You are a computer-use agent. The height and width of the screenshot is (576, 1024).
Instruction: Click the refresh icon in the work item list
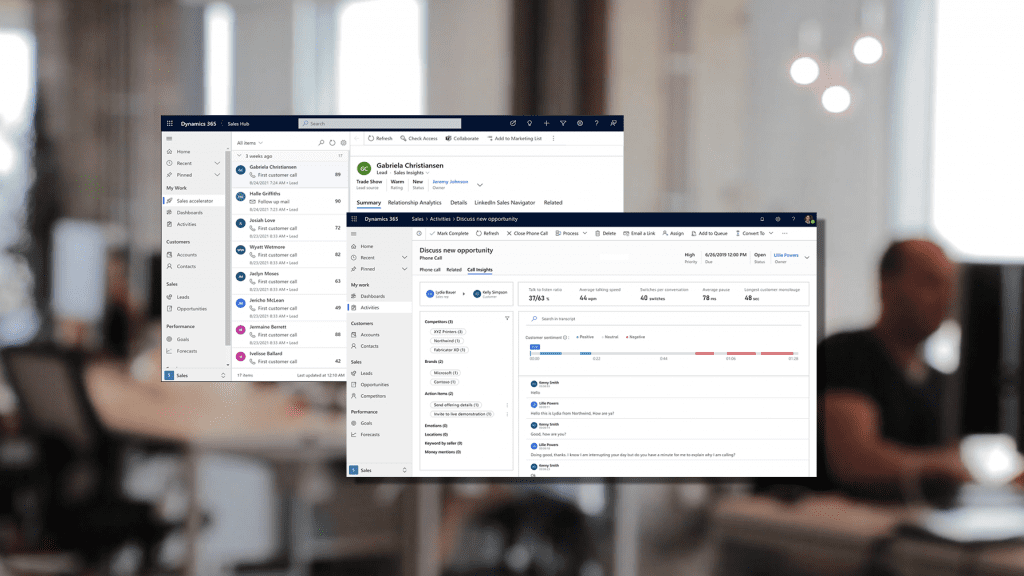(332, 143)
